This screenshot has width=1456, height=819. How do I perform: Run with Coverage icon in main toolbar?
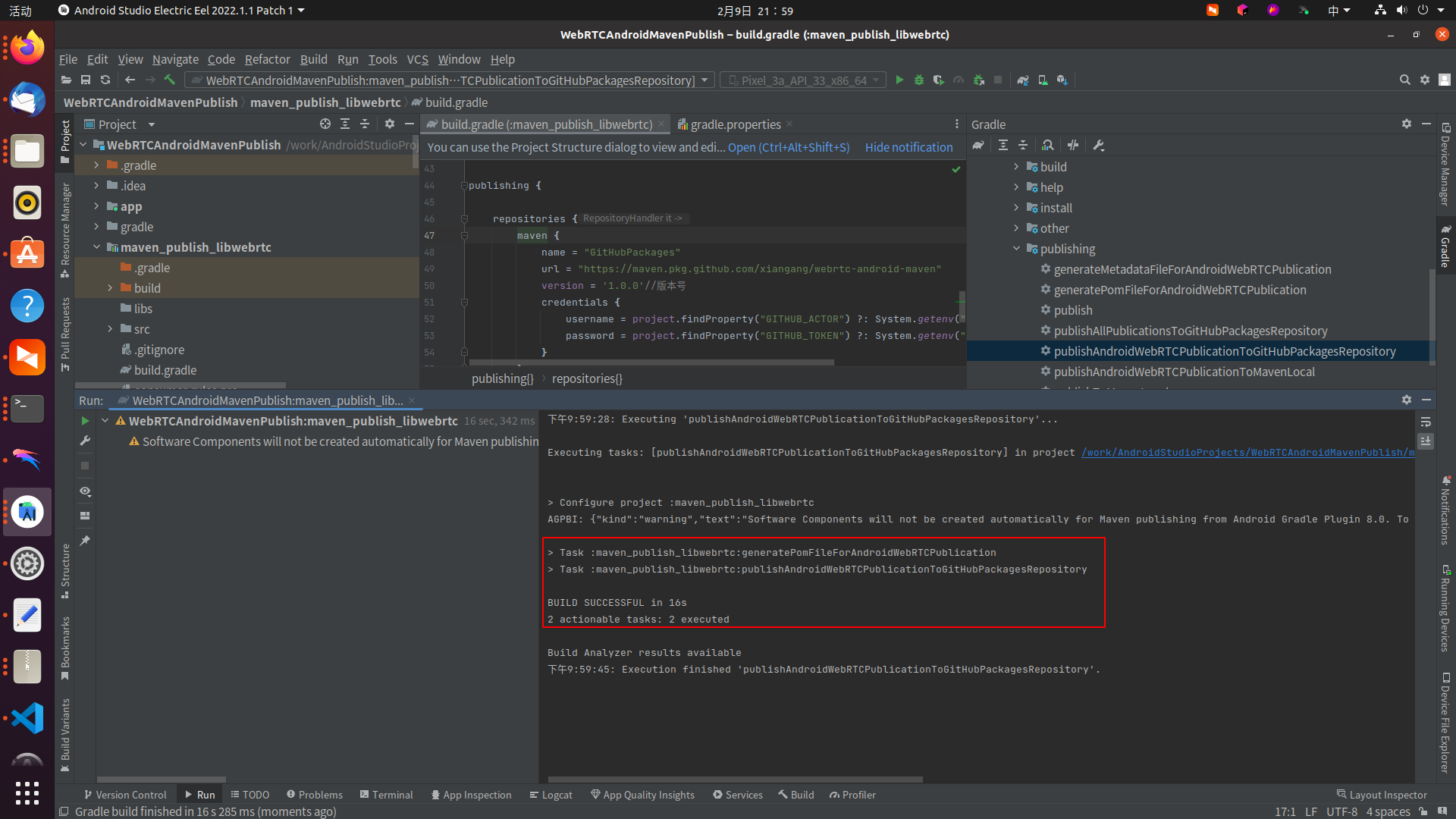coord(939,80)
